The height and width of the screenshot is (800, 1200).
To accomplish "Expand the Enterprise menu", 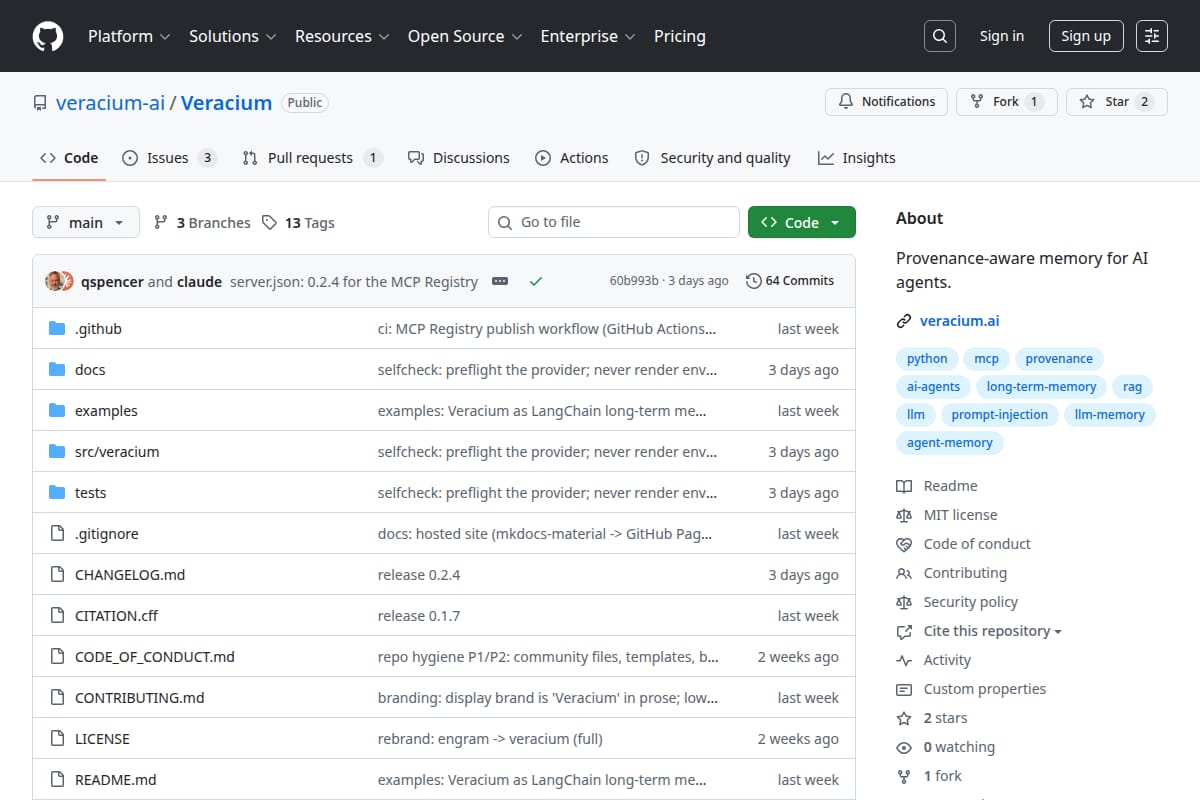I will coord(588,36).
